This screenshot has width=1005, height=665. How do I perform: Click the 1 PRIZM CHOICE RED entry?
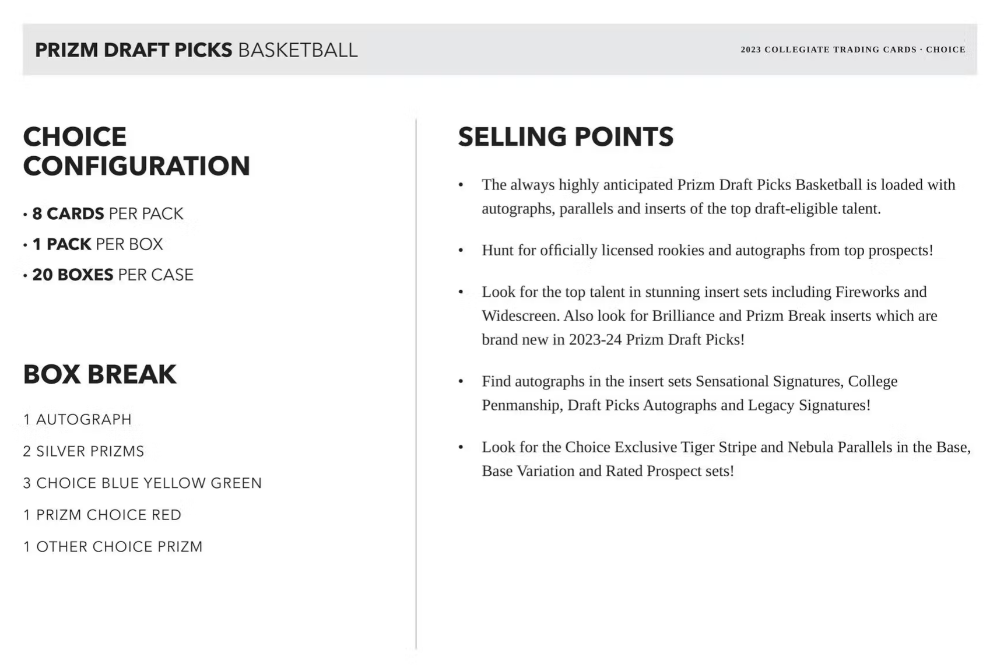coord(102,516)
